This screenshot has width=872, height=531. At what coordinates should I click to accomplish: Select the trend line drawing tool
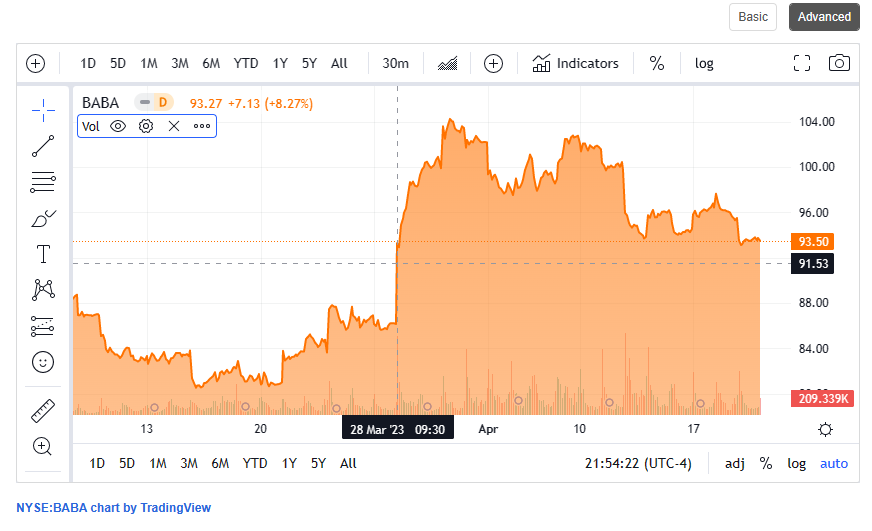point(43,146)
